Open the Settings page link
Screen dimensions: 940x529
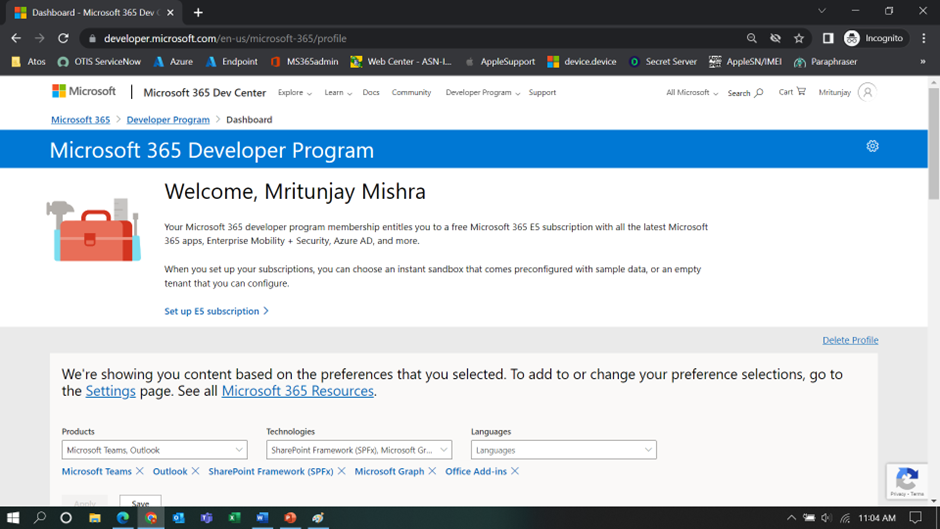point(110,391)
